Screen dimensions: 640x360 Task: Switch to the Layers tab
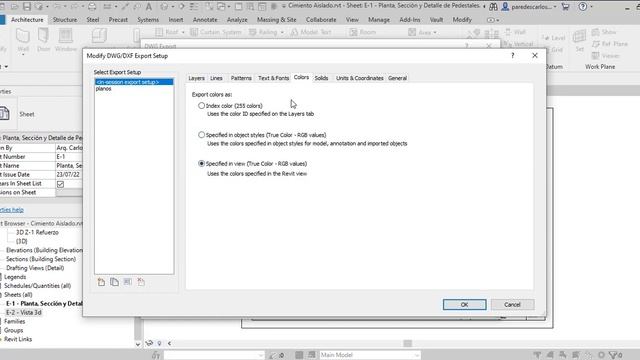point(196,78)
